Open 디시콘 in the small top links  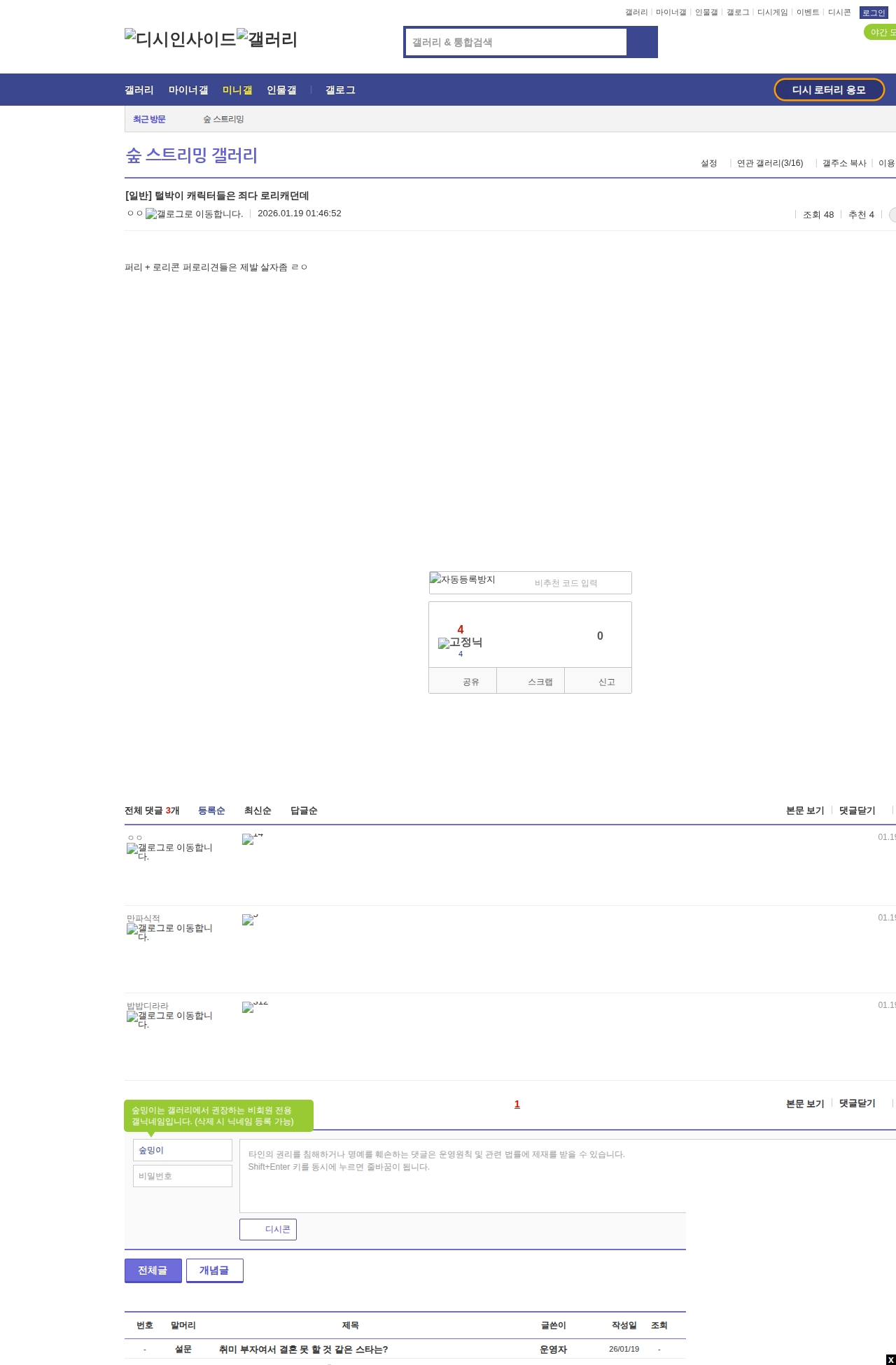click(839, 13)
